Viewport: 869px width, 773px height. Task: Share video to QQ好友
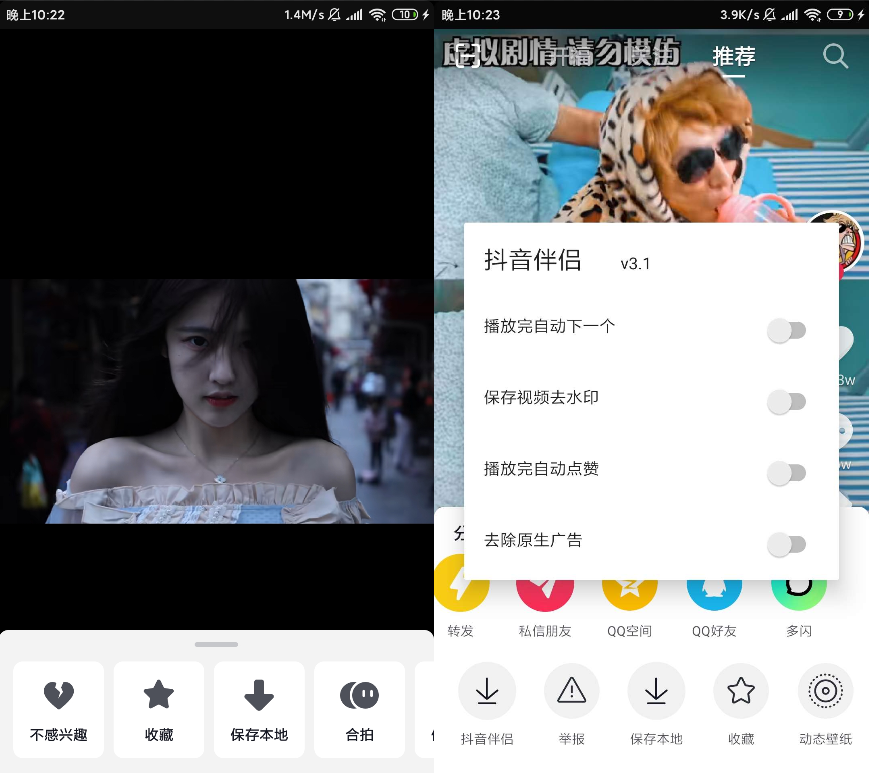pyautogui.click(x=714, y=590)
